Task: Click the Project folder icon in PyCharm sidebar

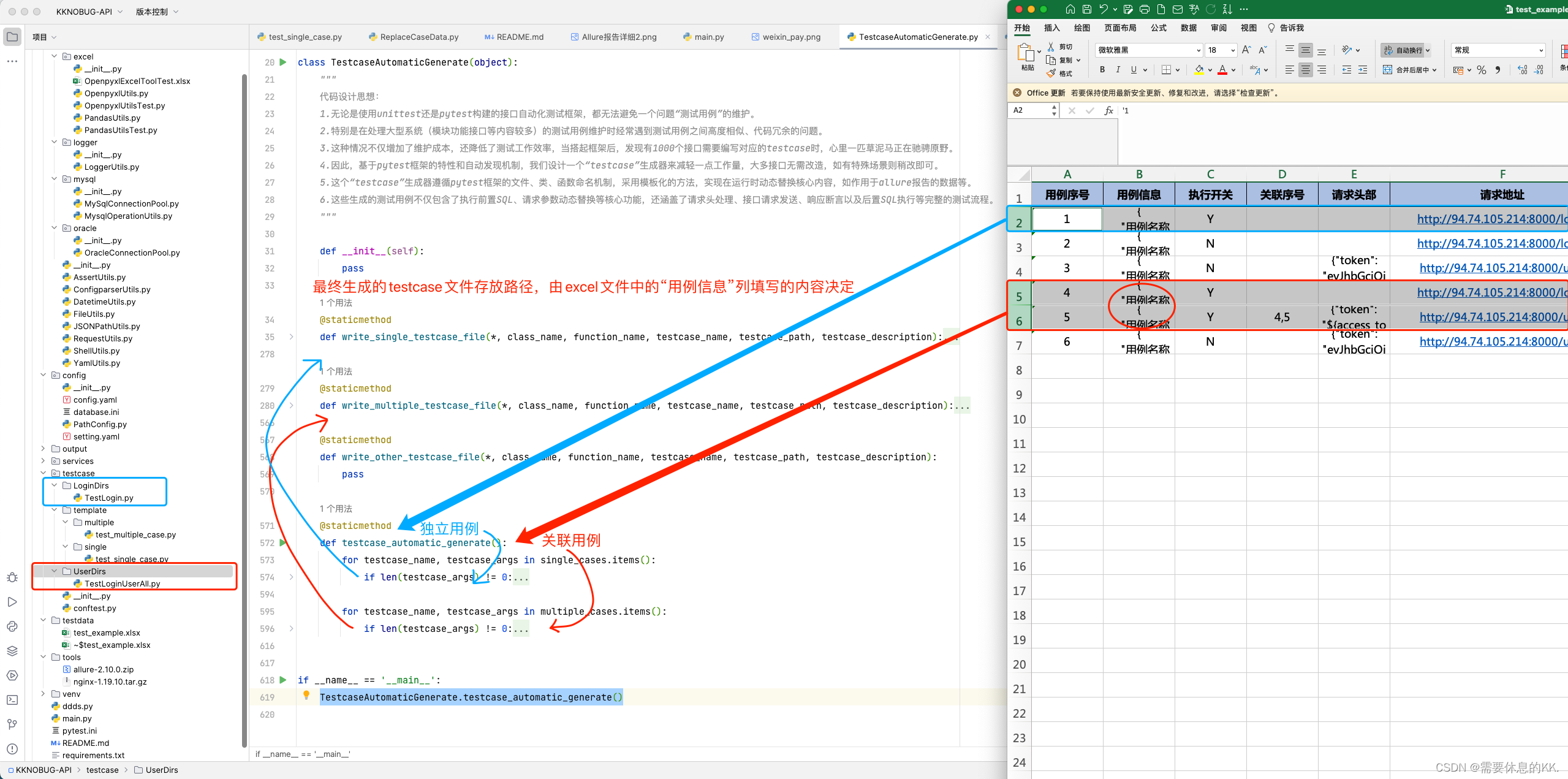Action: tap(12, 37)
